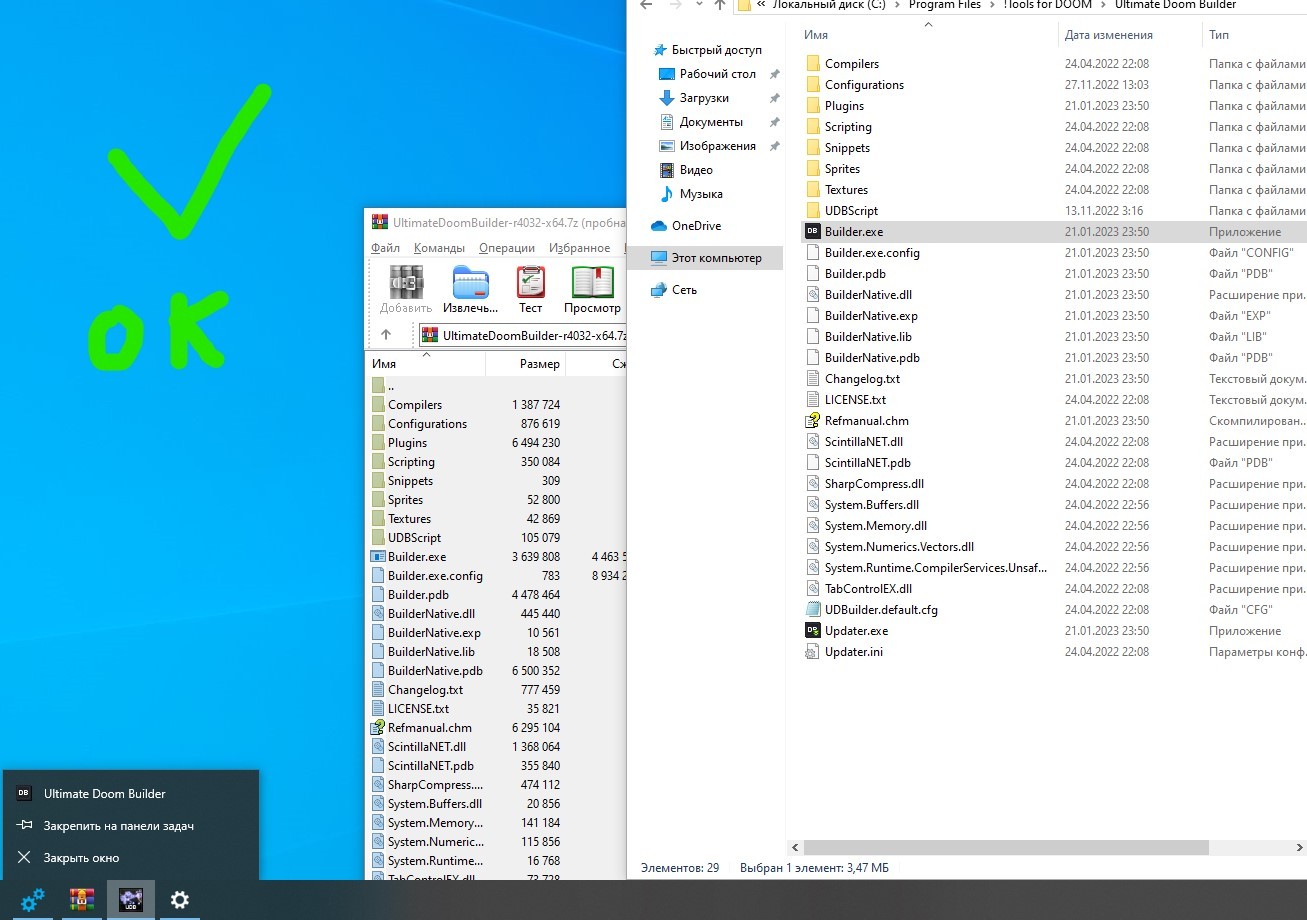The height and width of the screenshot is (920, 1307).
Task: Select the Compilers folder icon in Explorer
Action: point(813,63)
